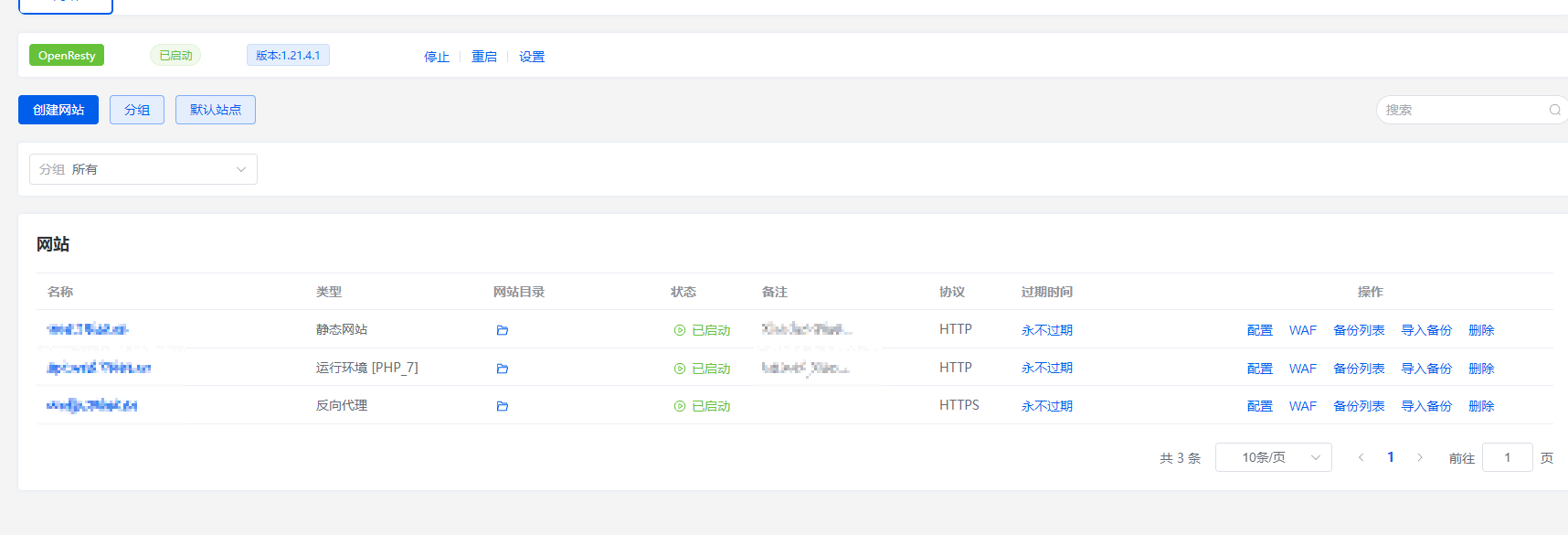Click 停止 to stop OpenResty

[x=437, y=57]
